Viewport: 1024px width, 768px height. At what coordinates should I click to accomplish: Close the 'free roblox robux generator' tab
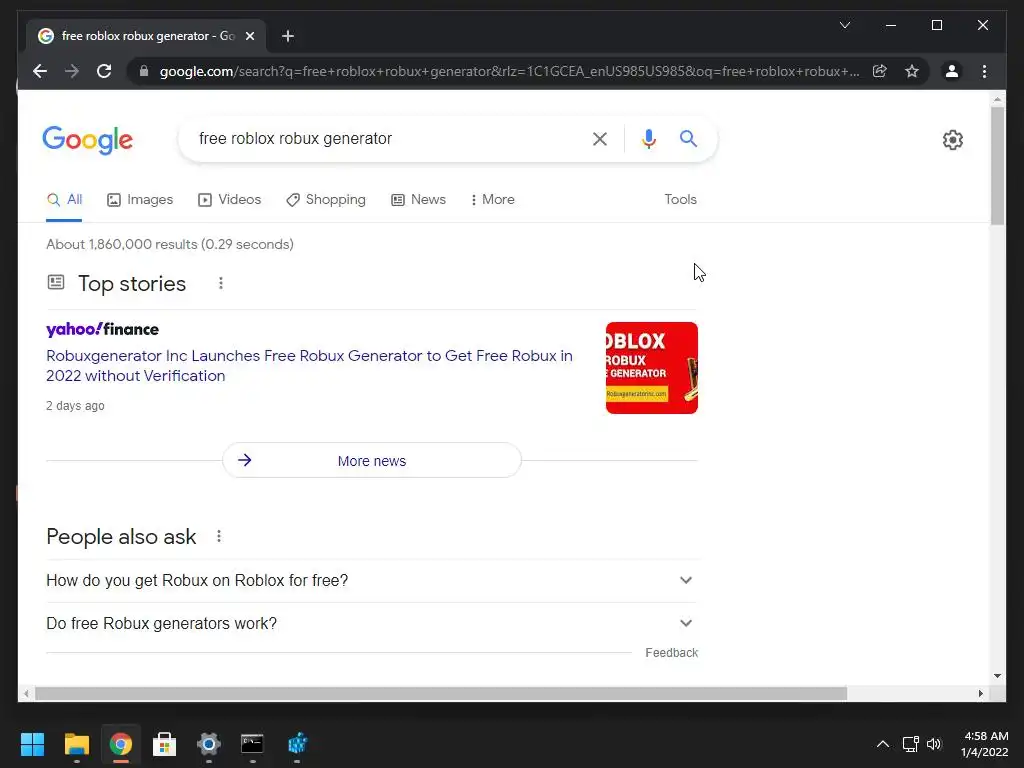(x=249, y=36)
